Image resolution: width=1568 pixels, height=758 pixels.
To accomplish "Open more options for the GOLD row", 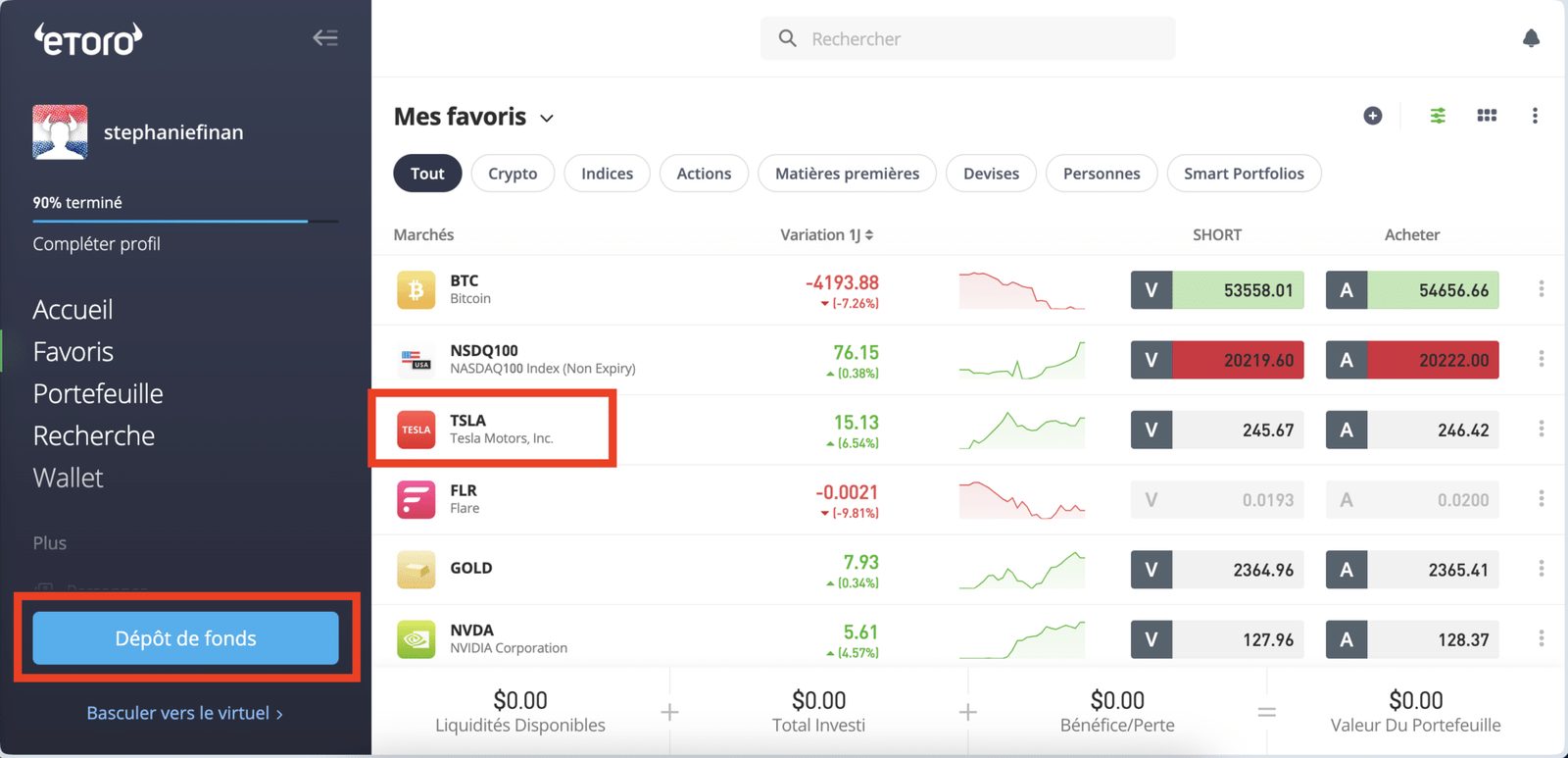I will pos(1542,569).
